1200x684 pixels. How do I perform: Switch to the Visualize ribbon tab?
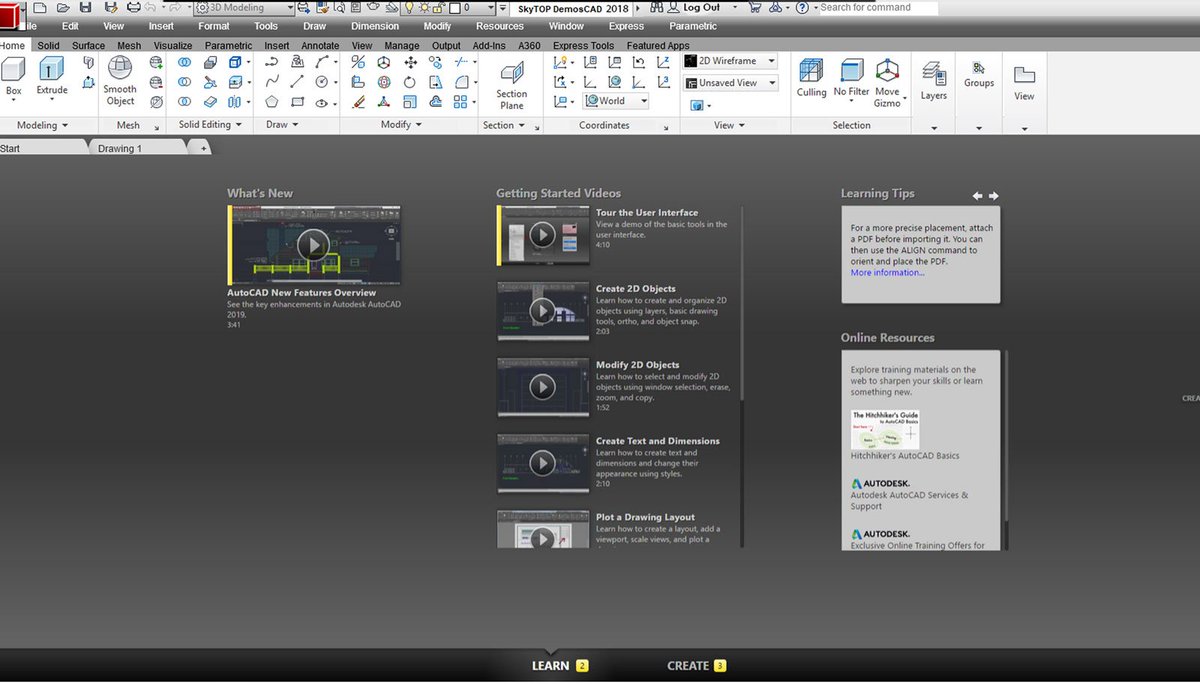[173, 45]
